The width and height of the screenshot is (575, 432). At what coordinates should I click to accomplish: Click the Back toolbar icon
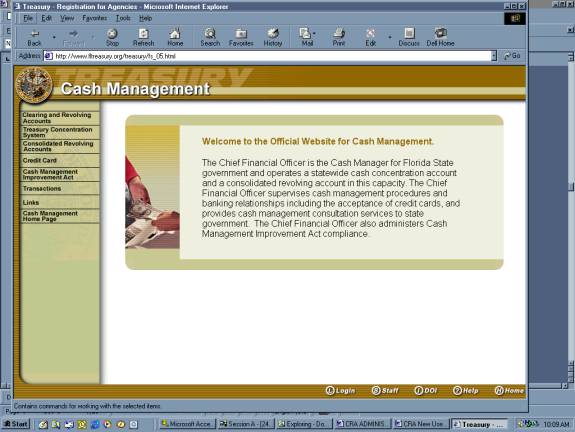pyautogui.click(x=35, y=34)
